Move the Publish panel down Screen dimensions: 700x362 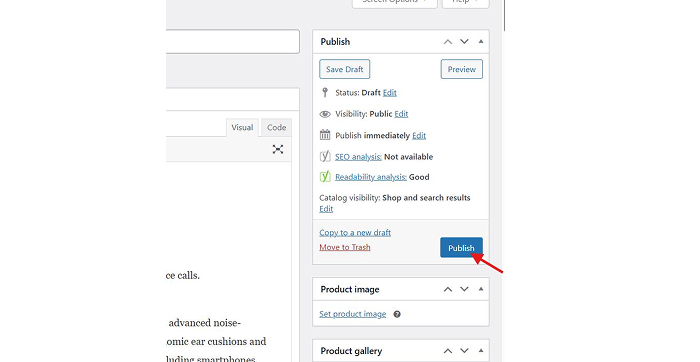pyautogui.click(x=464, y=42)
